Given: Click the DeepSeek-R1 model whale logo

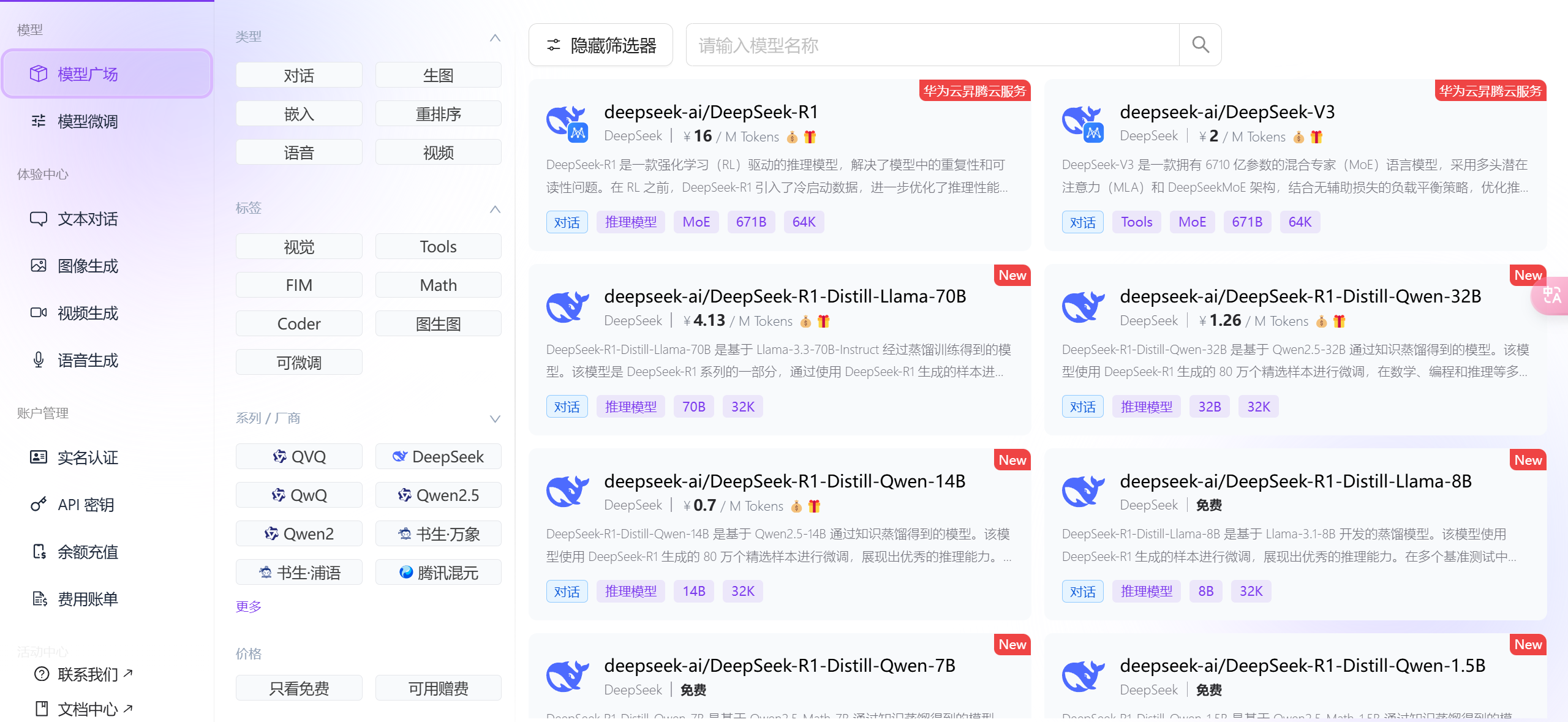Looking at the screenshot, I should point(567,123).
